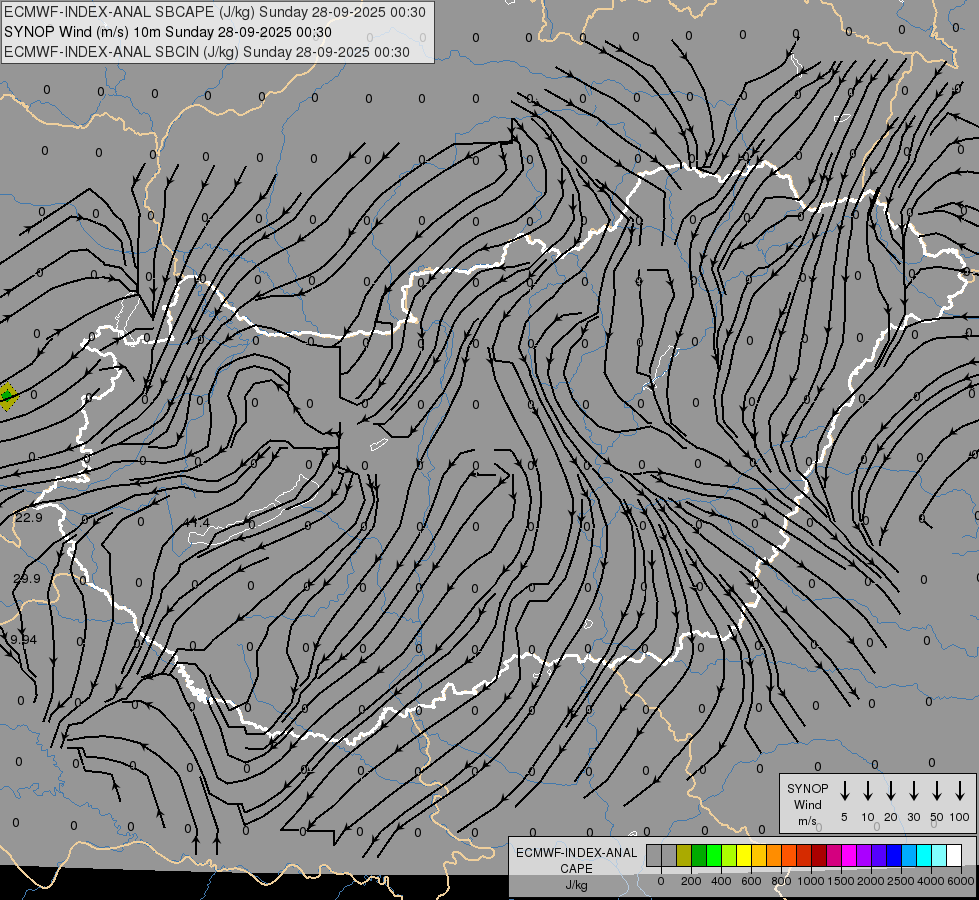
Task: Click the ECMWF-INDEX-ANAL SBCIN title line
Action: tap(207, 52)
